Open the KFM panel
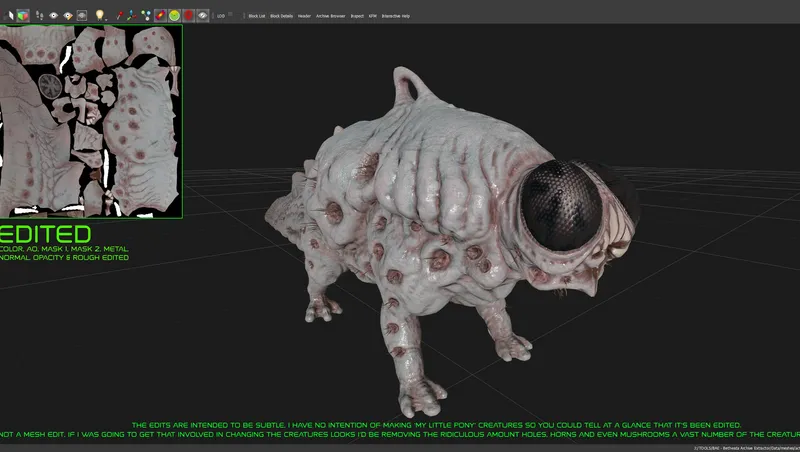Image resolution: width=800 pixels, height=452 pixels. (373, 16)
